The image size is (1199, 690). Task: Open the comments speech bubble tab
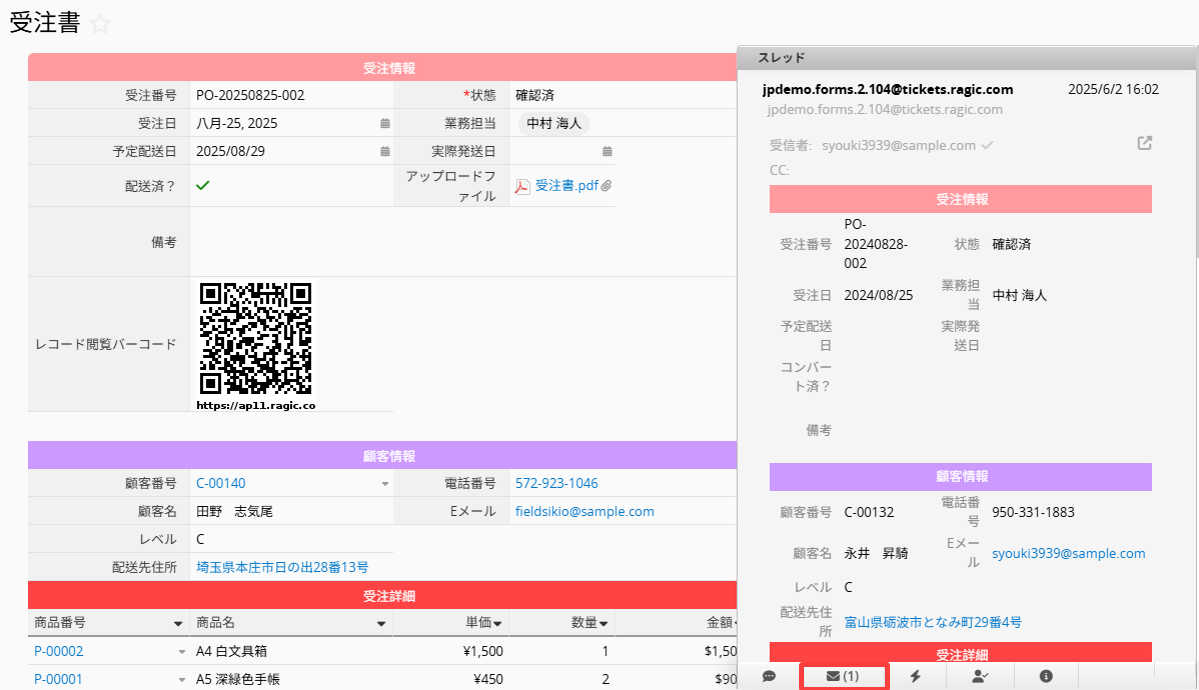pos(769,676)
